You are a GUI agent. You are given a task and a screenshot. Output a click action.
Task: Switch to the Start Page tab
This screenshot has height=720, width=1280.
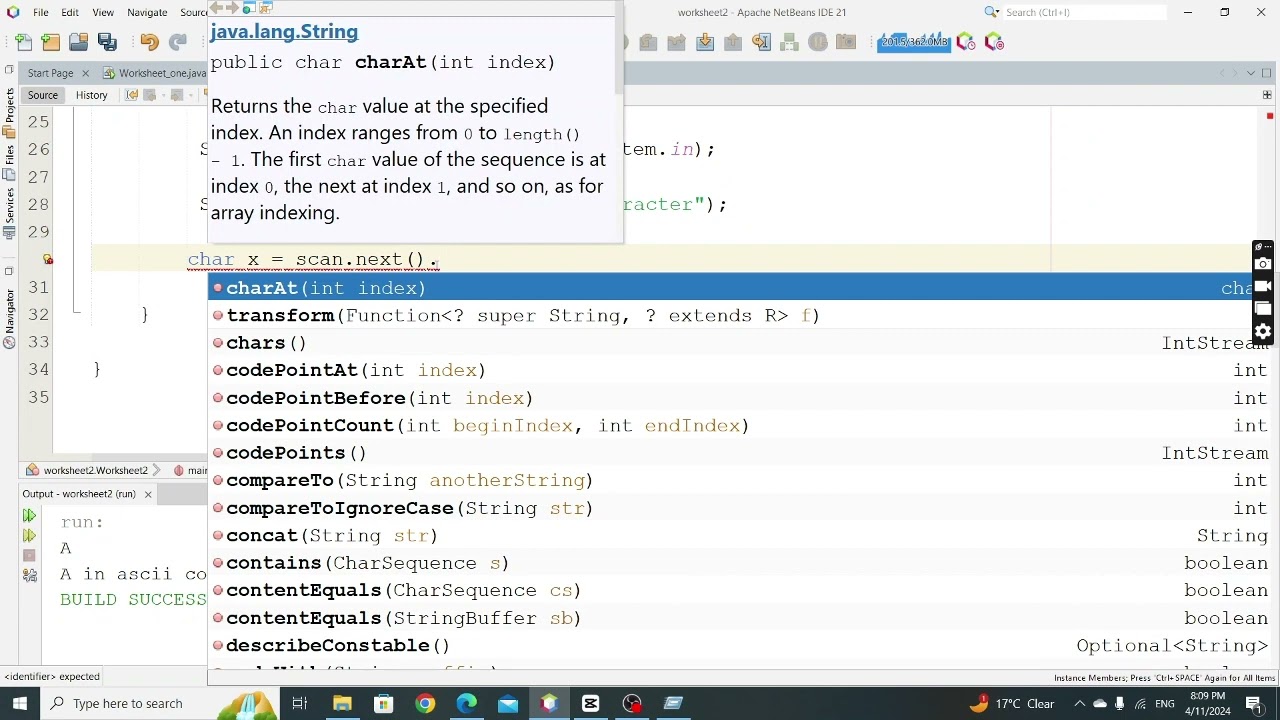(50, 73)
